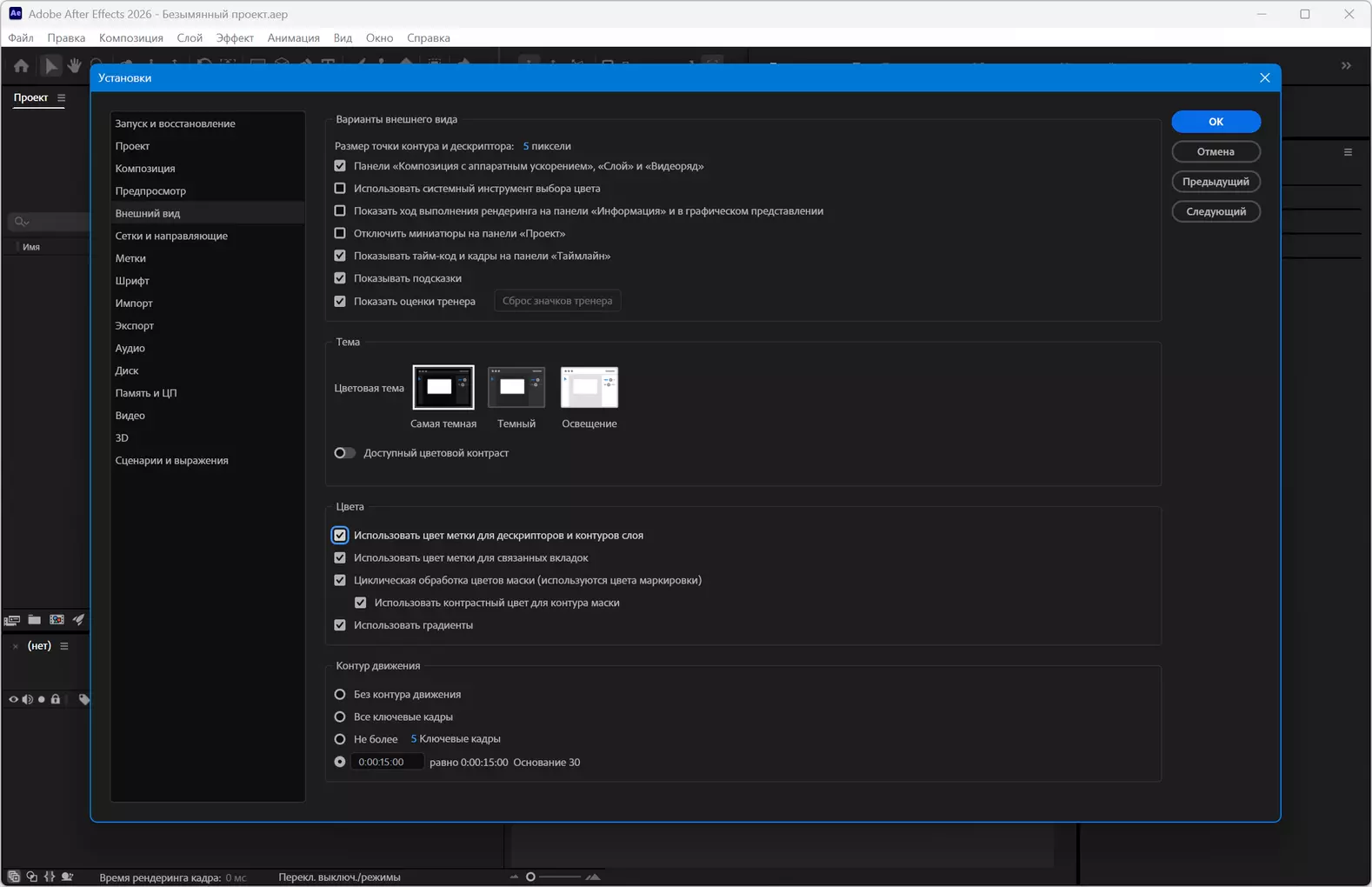Open the Проект panel menu icon
The image size is (1372, 887).
61,98
